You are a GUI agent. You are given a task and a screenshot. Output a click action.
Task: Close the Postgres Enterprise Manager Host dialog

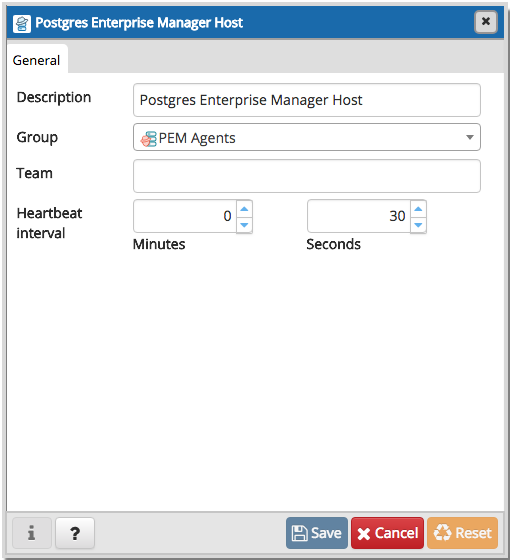click(486, 22)
